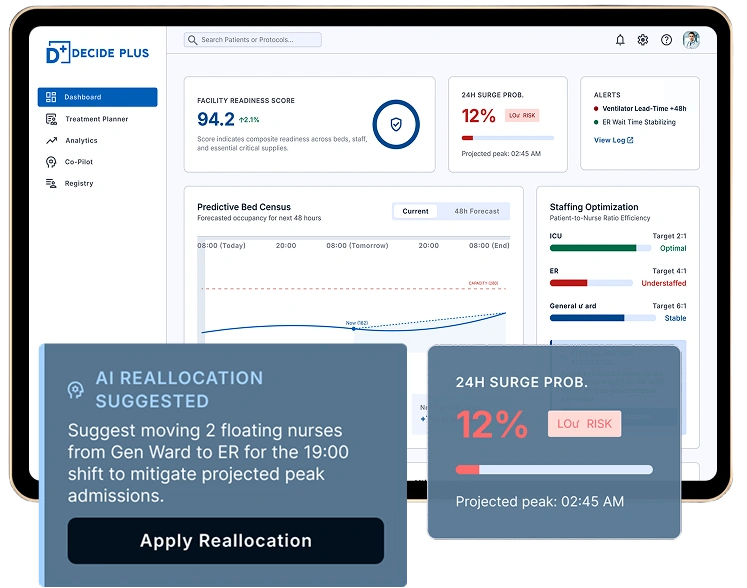747x588 pixels.
Task: Click the Registry list sidebar icon
Action: (x=51, y=183)
